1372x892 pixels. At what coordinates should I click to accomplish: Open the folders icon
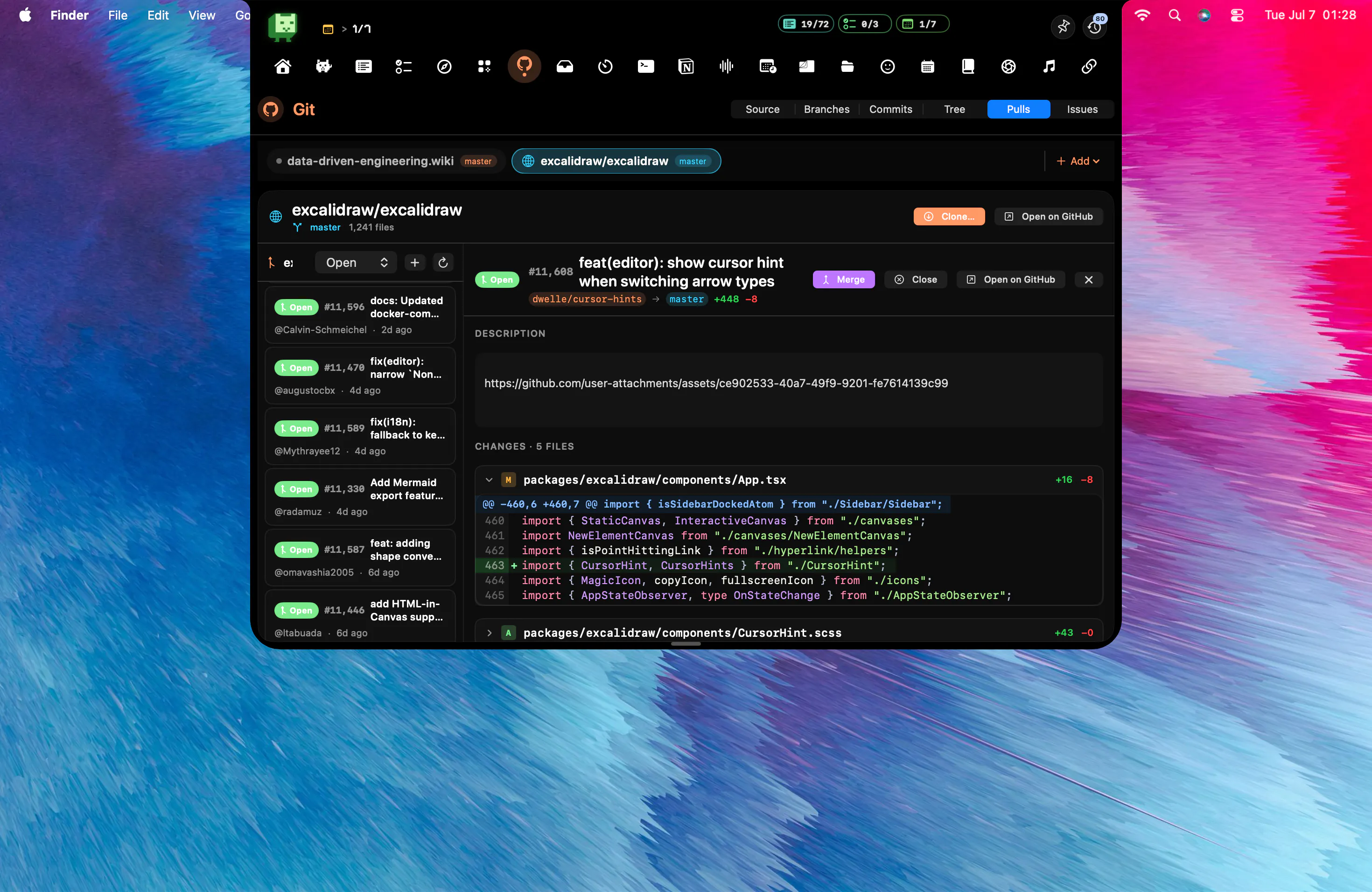pyautogui.click(x=847, y=66)
